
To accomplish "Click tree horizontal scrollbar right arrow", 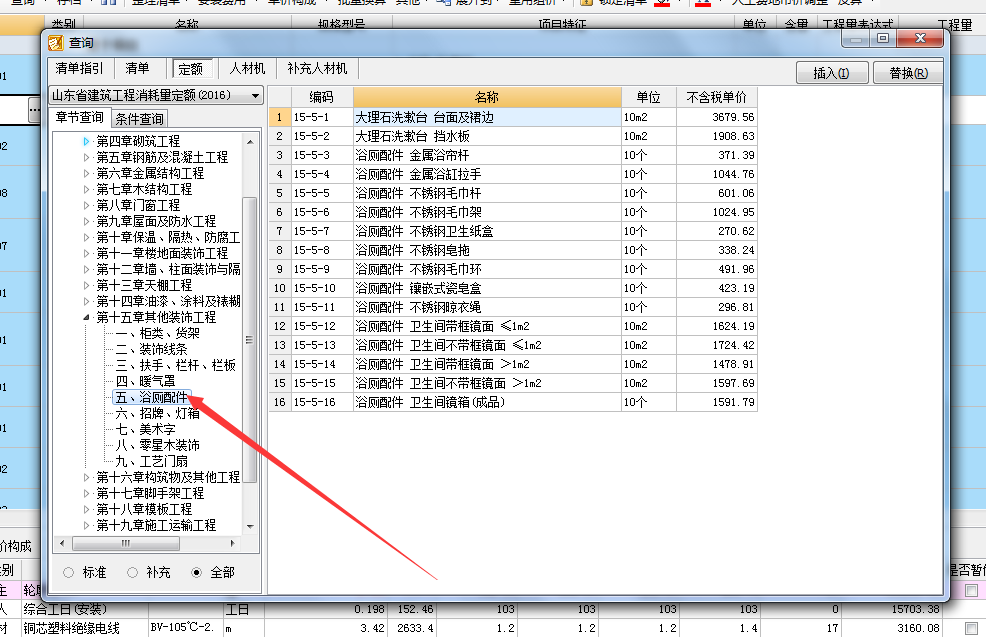I will 233,543.
